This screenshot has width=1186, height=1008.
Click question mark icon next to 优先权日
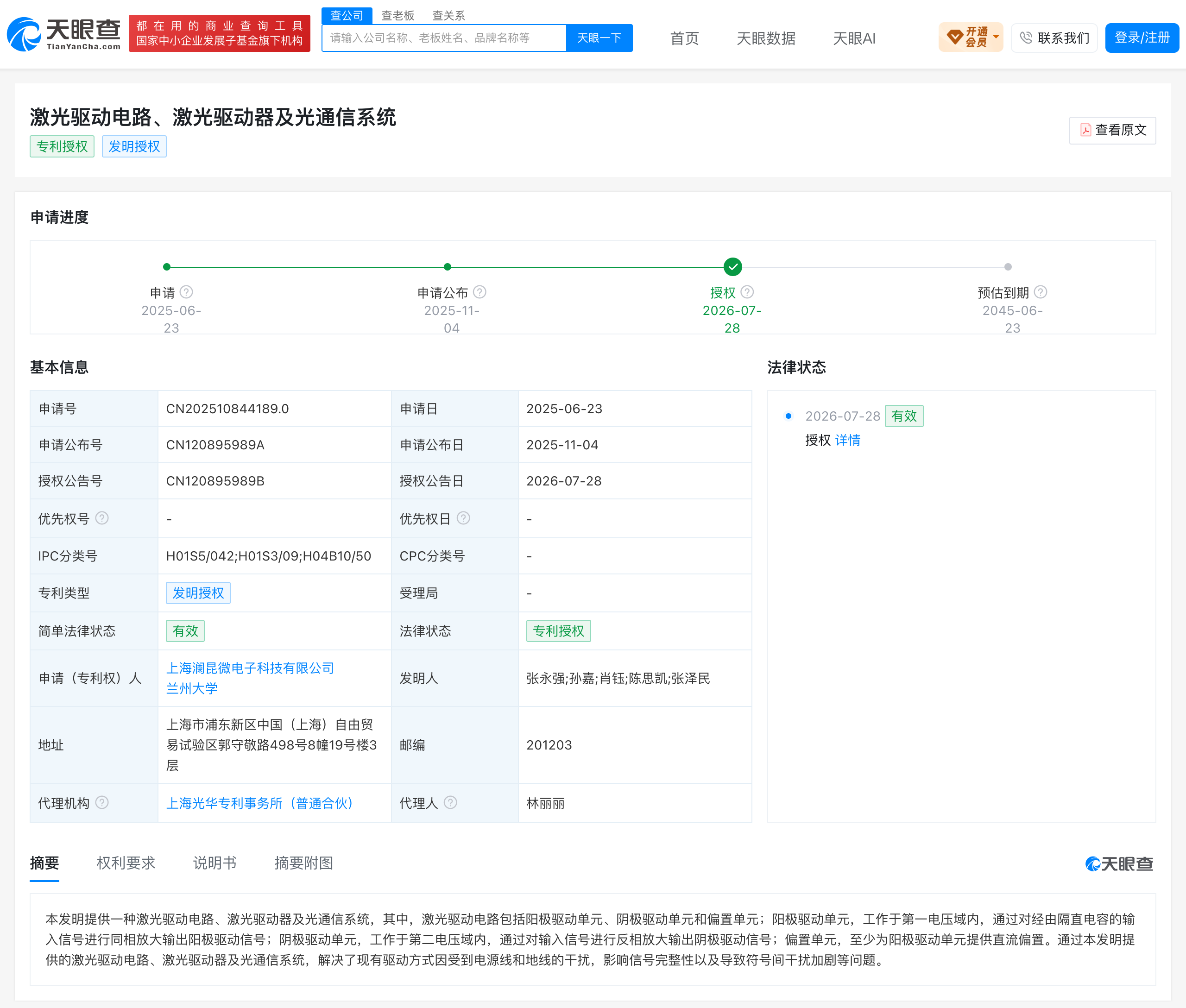click(x=464, y=518)
